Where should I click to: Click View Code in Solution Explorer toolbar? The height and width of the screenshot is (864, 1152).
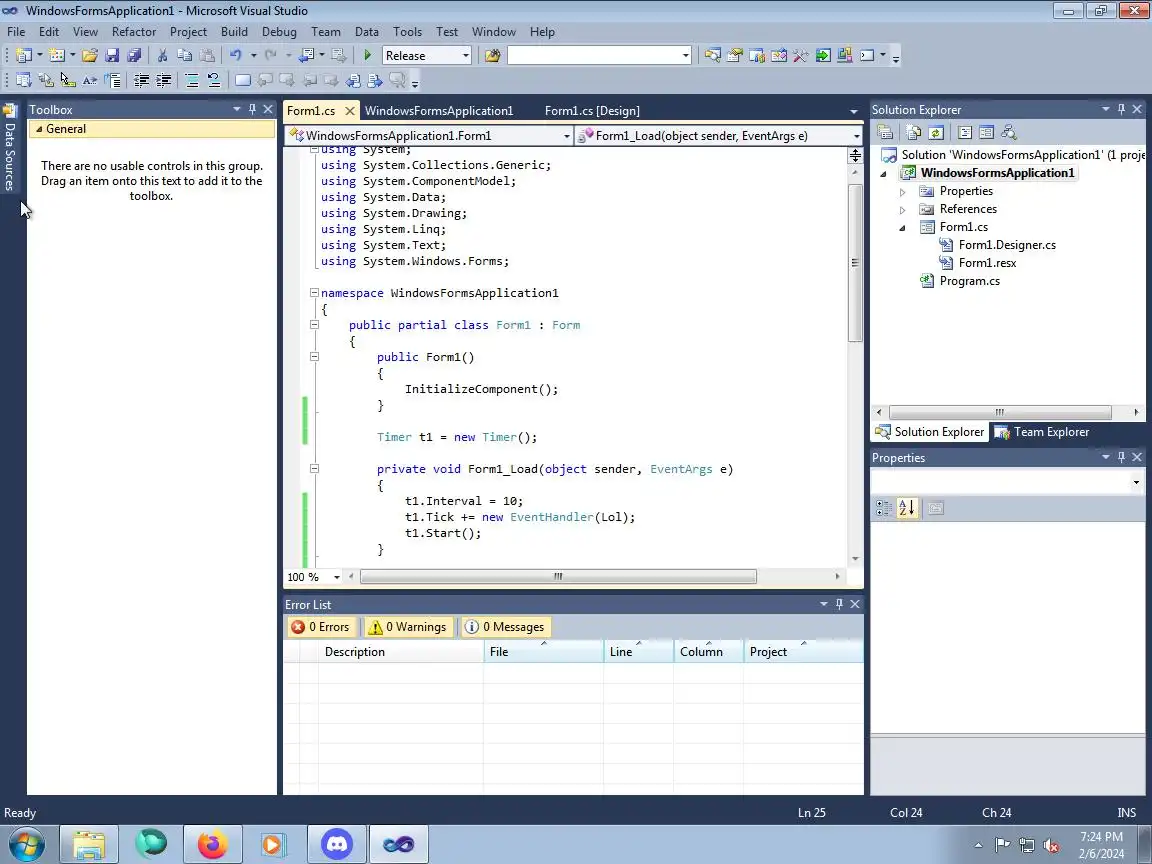tap(965, 132)
